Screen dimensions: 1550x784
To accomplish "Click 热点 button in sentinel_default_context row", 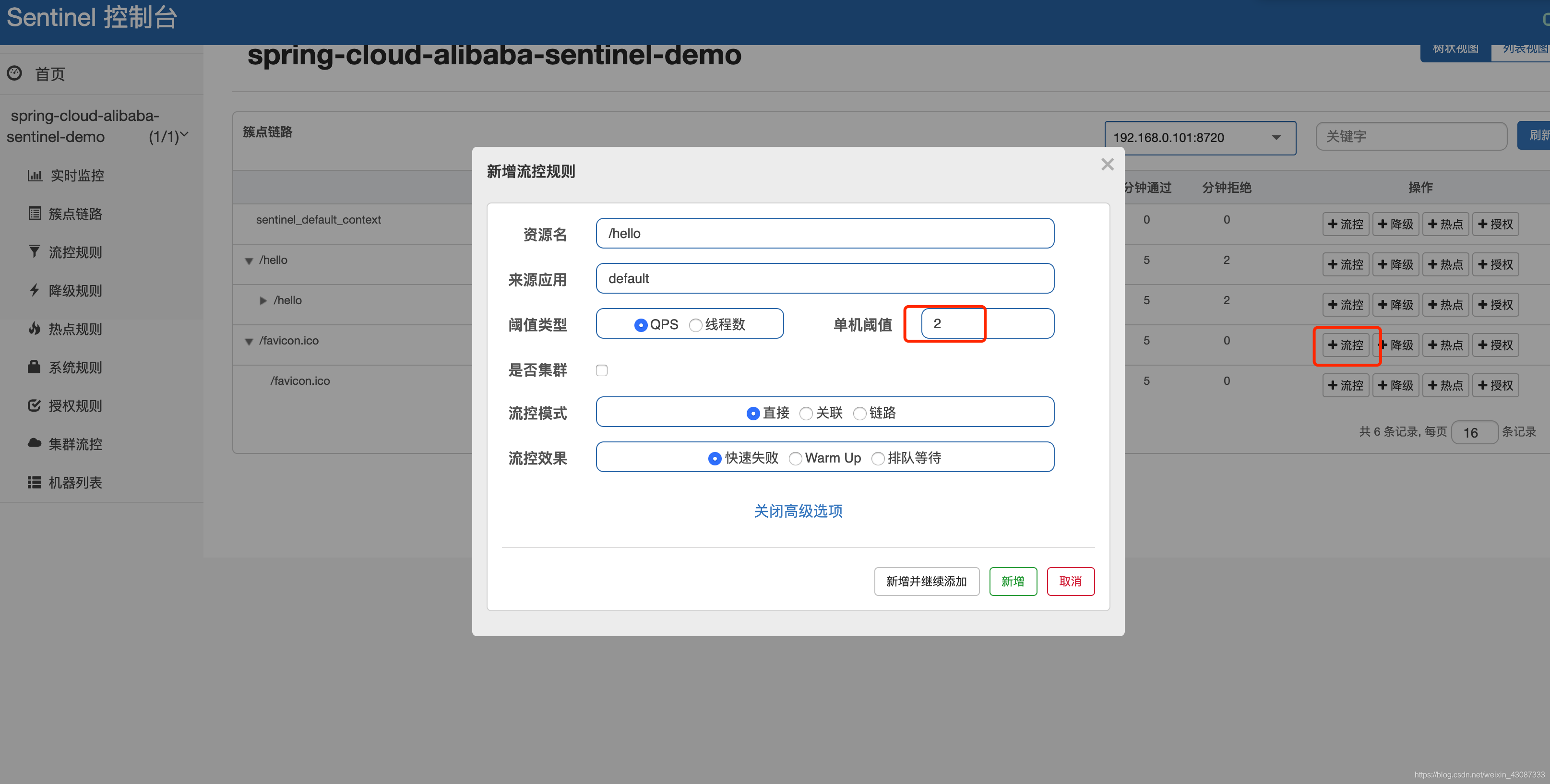I will pos(1445,224).
